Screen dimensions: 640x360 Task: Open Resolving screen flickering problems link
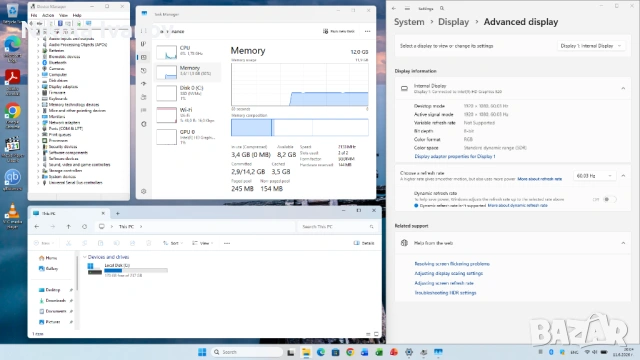click(x=452, y=264)
